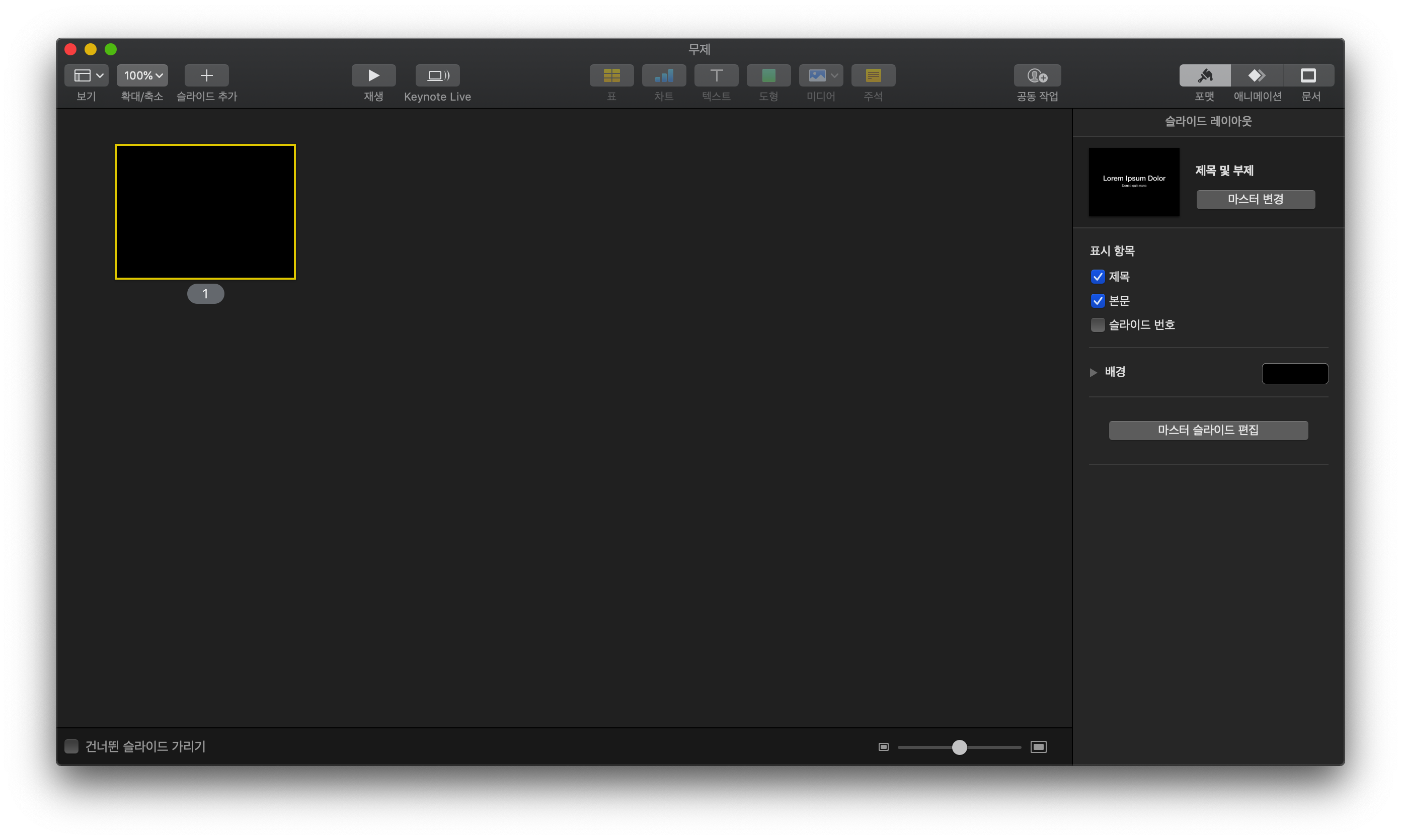The width and height of the screenshot is (1401, 840).
Task: Enable the 슬라이드 번호 checkbox
Action: point(1098,325)
